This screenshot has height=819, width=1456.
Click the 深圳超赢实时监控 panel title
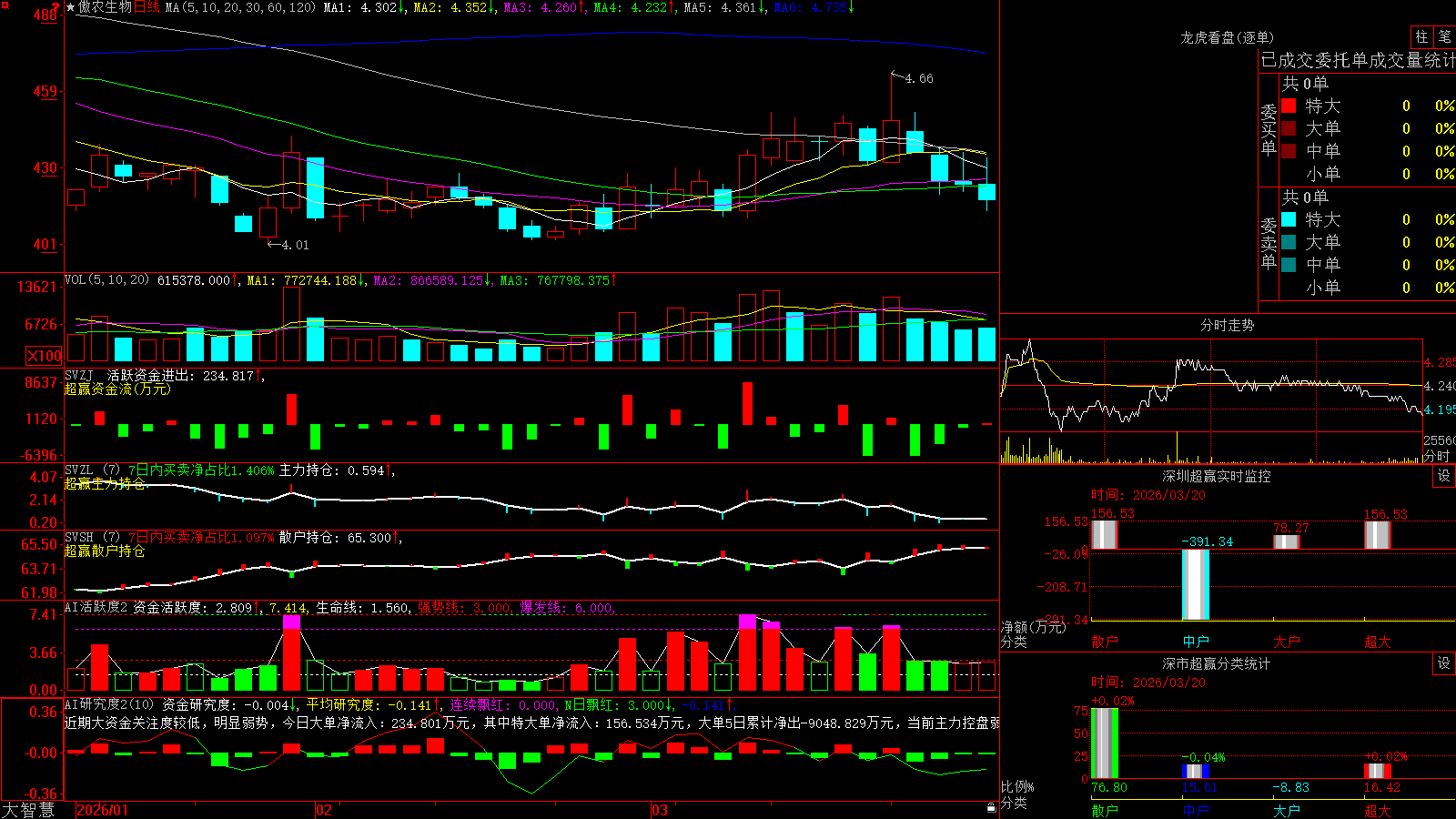tap(1217, 476)
